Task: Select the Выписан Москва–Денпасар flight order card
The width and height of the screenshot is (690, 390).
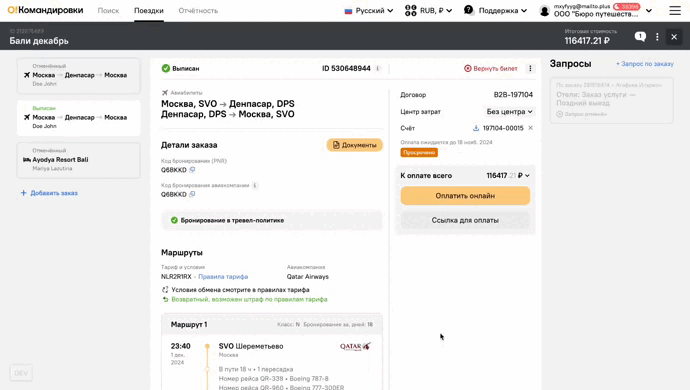Action: (x=78, y=118)
